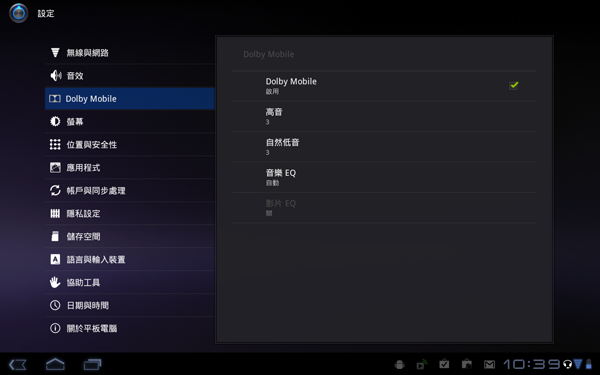The image size is (600, 375).
Task: Tap the 10:39 status bar clock
Action: (x=532, y=364)
